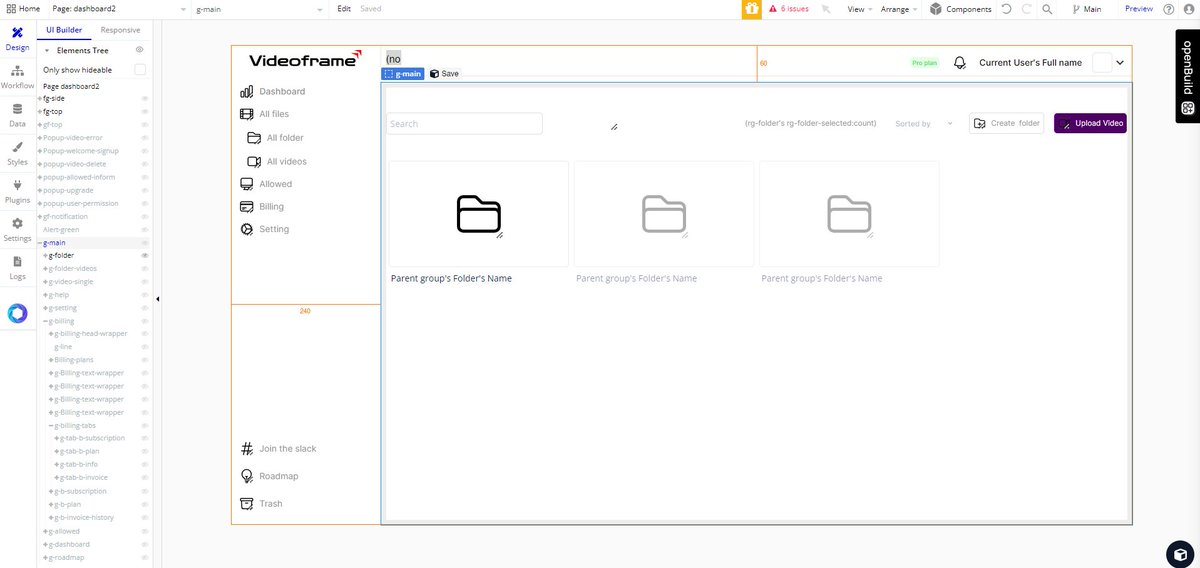Click the Preview link
1200x568 pixels.
click(x=1139, y=9)
